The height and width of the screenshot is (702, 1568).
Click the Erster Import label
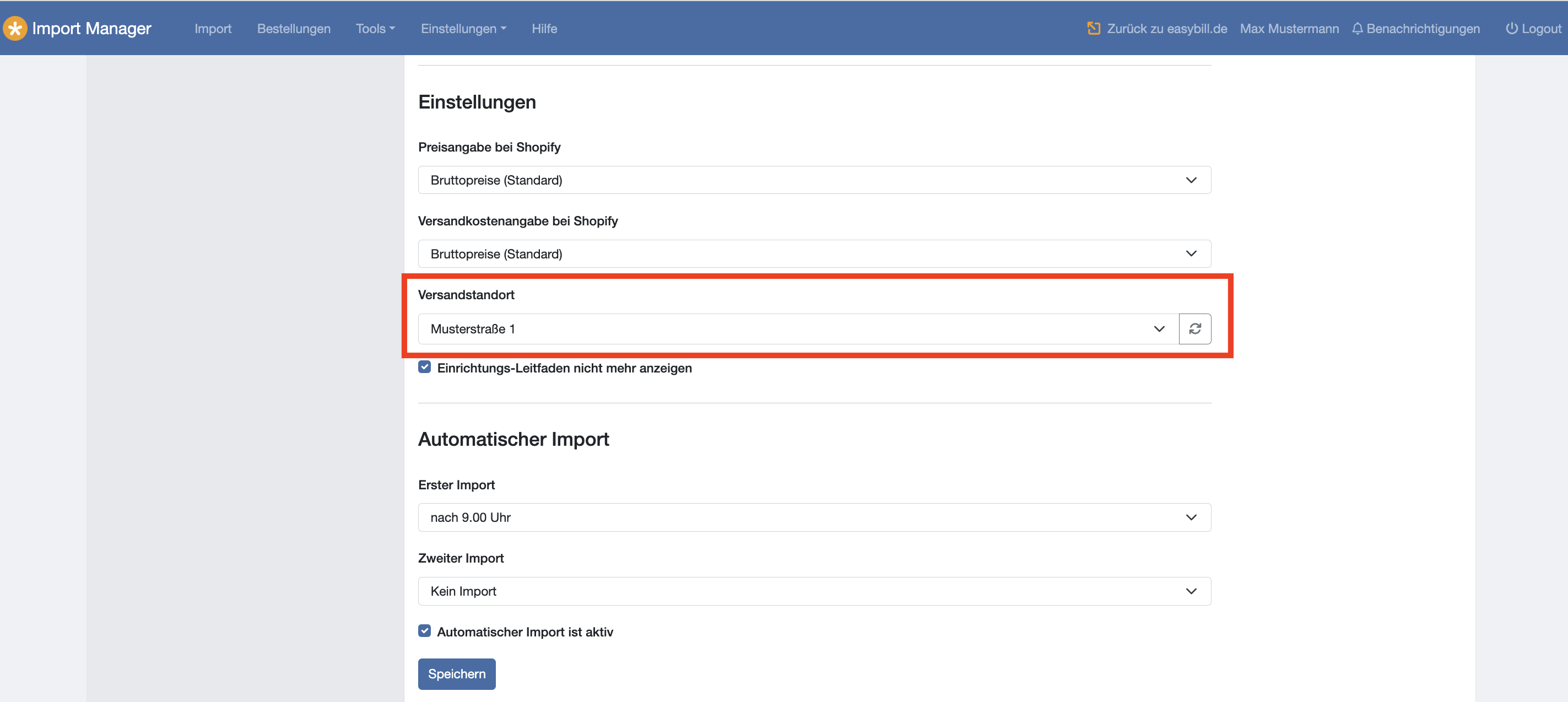click(456, 485)
